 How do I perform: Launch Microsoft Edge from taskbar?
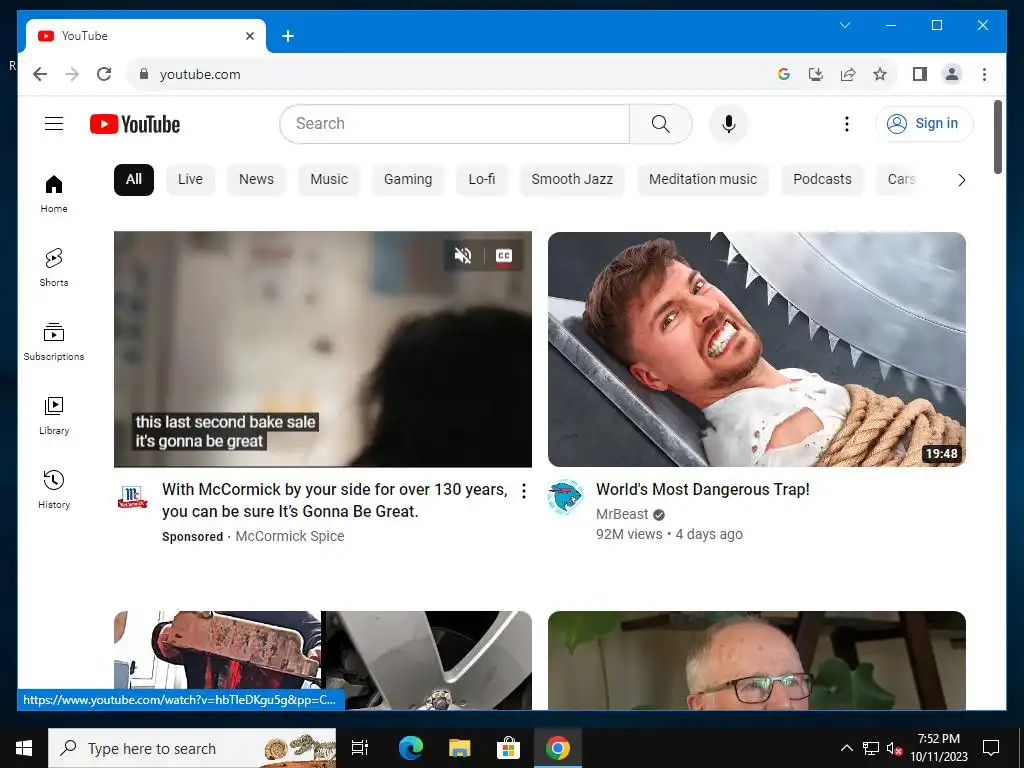tap(411, 748)
